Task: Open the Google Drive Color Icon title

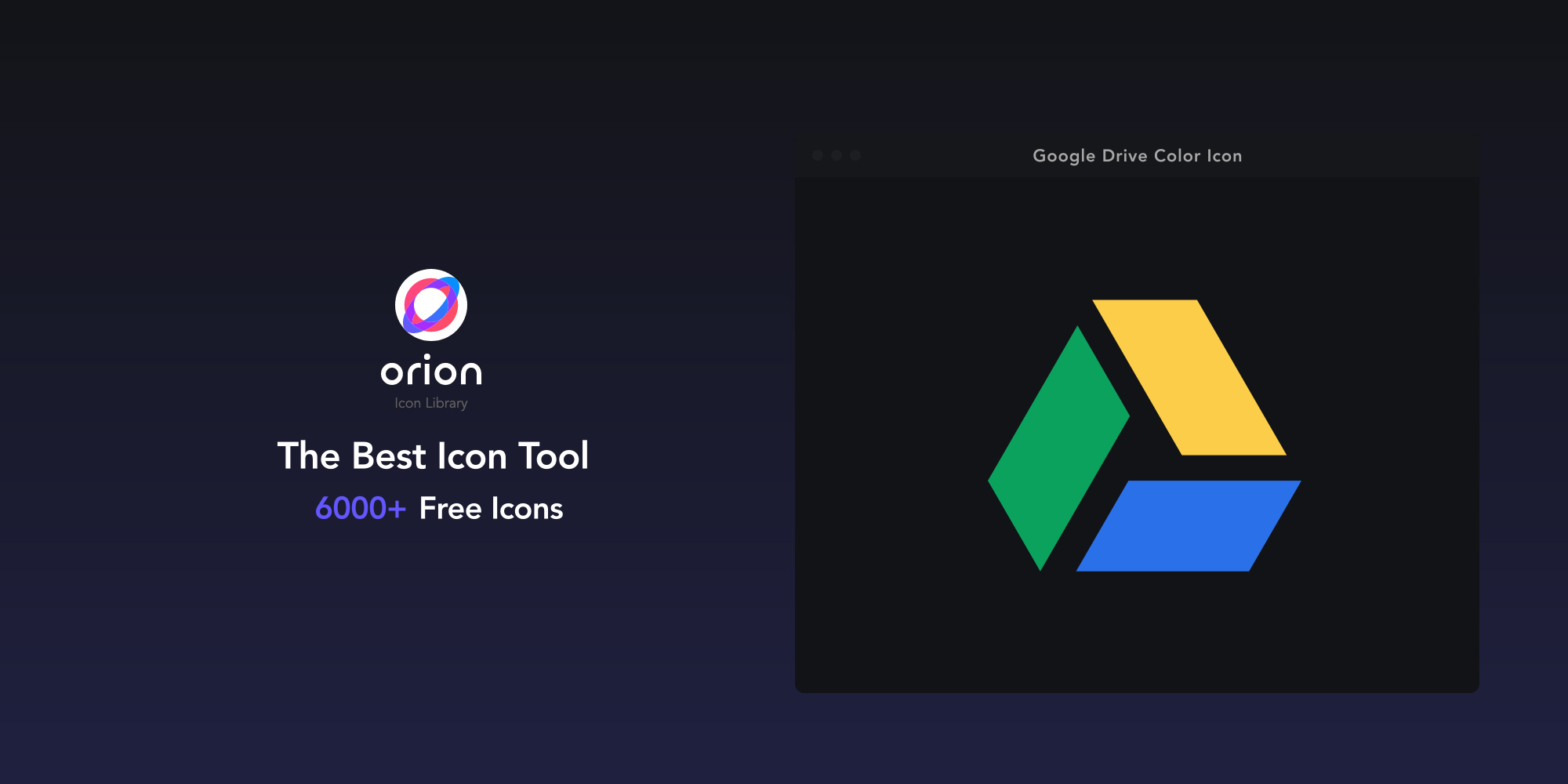Action: tap(1137, 155)
